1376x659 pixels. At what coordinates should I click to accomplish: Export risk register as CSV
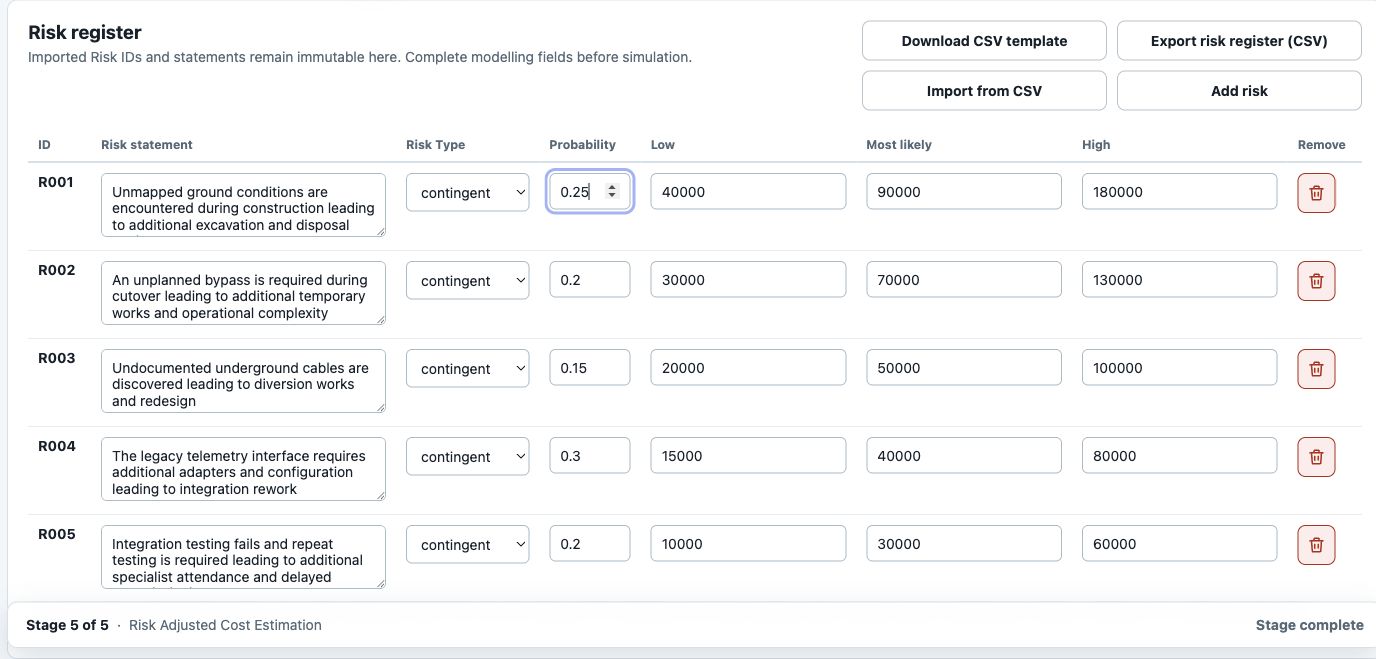coord(1239,41)
